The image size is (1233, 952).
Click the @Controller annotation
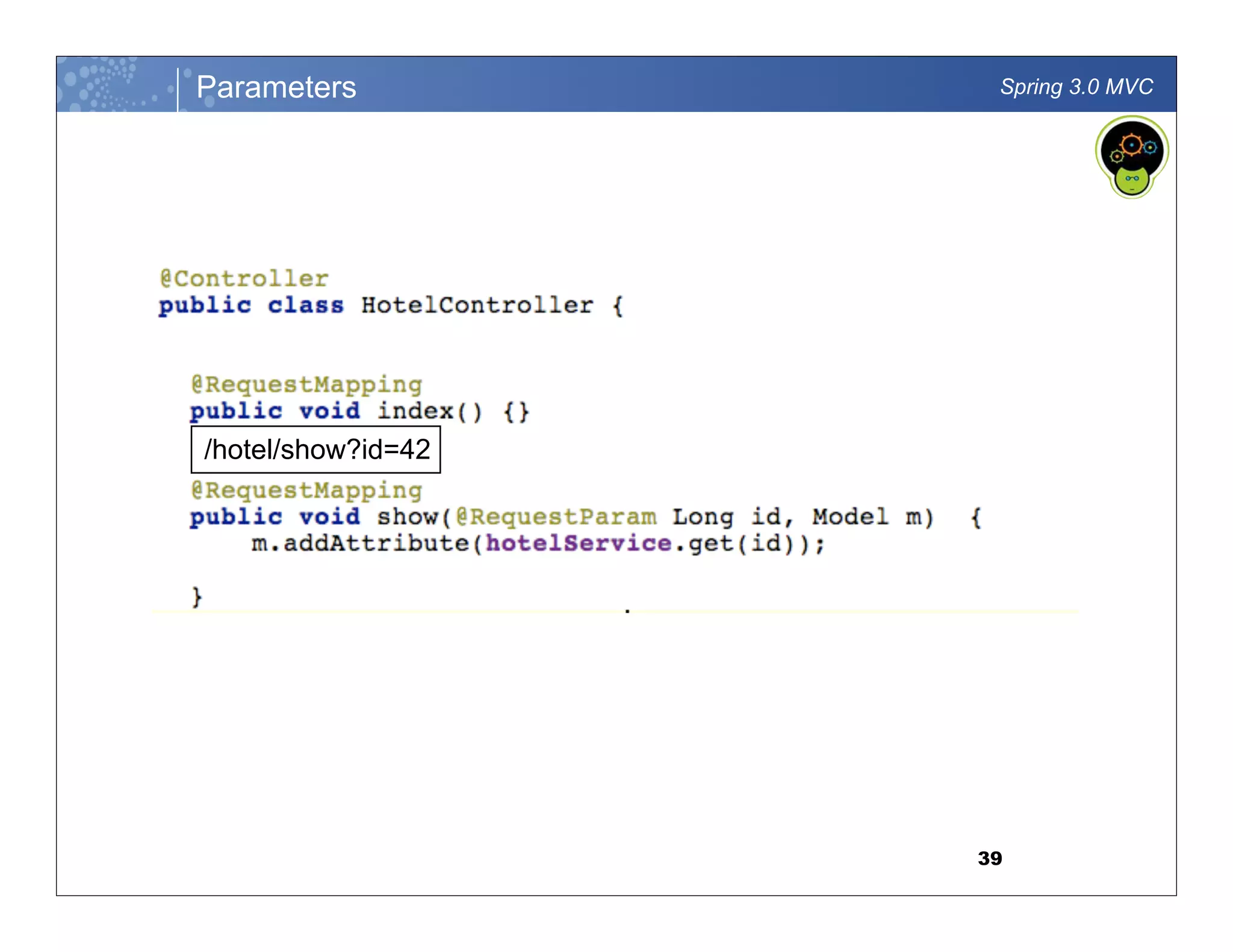pyautogui.click(x=244, y=279)
